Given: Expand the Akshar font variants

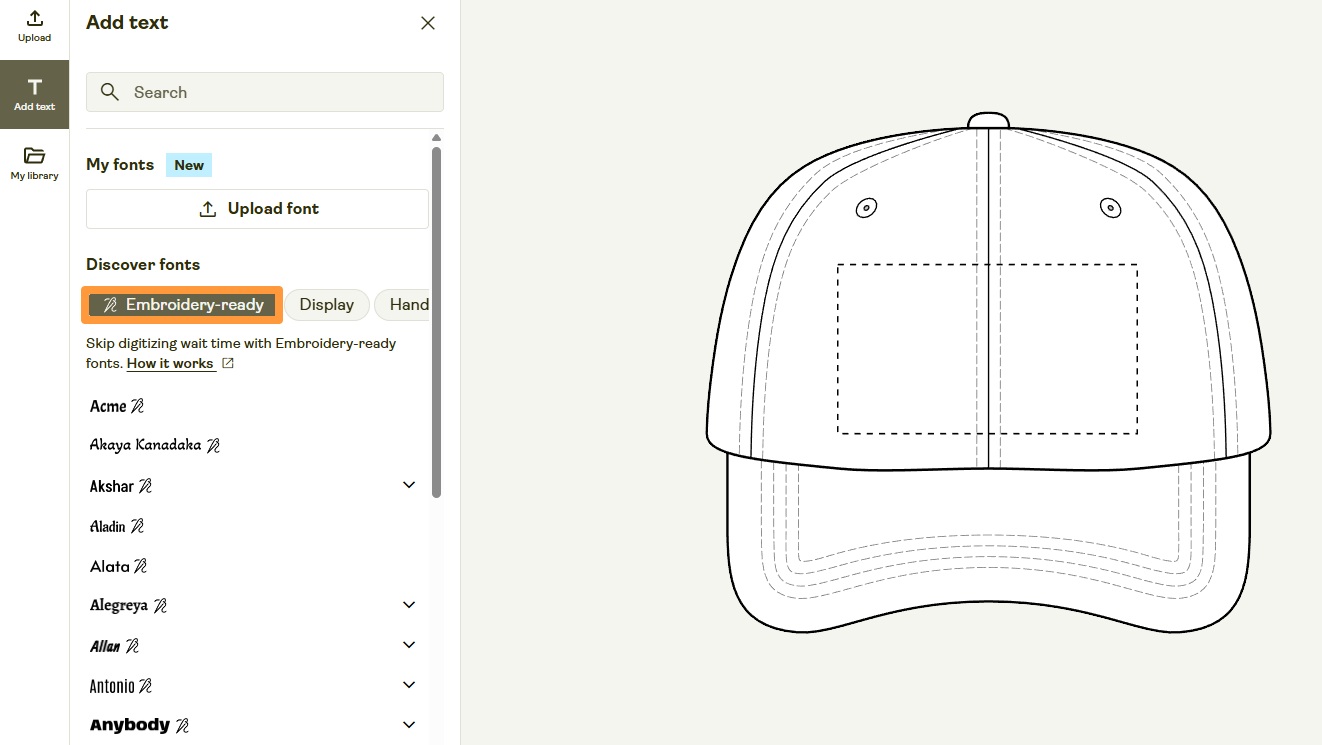Looking at the screenshot, I should click(409, 484).
